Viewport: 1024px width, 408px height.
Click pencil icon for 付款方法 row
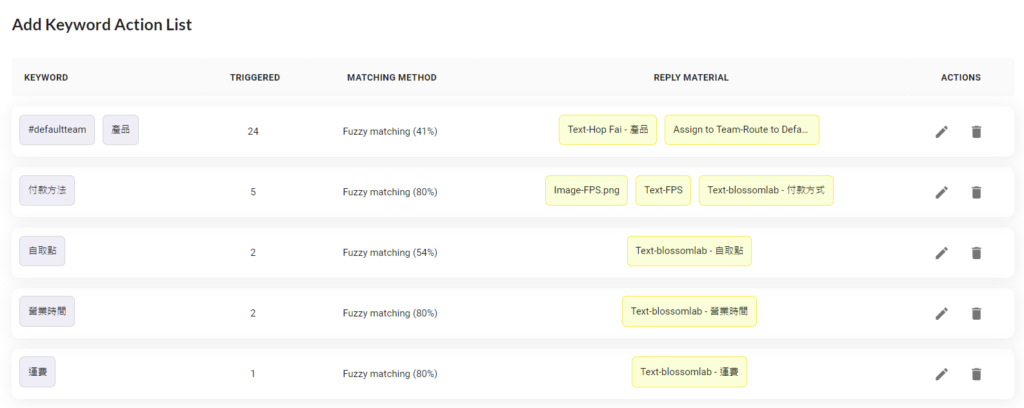(941, 192)
